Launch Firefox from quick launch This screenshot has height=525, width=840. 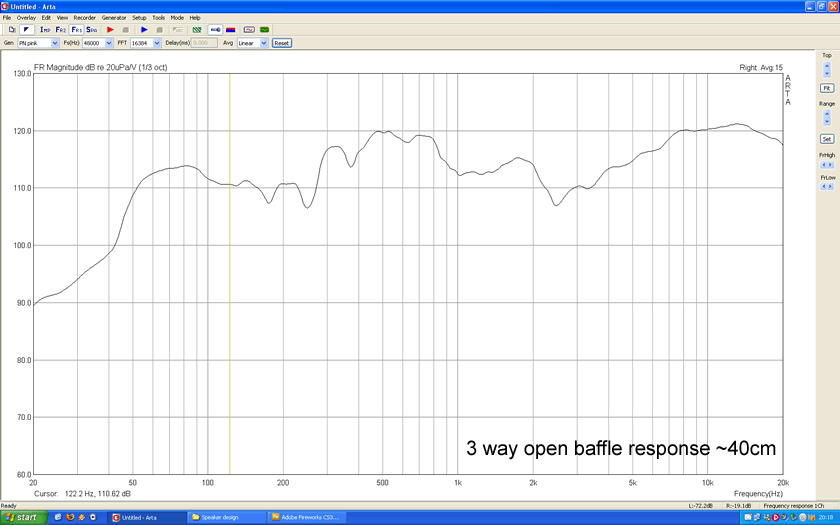70,518
